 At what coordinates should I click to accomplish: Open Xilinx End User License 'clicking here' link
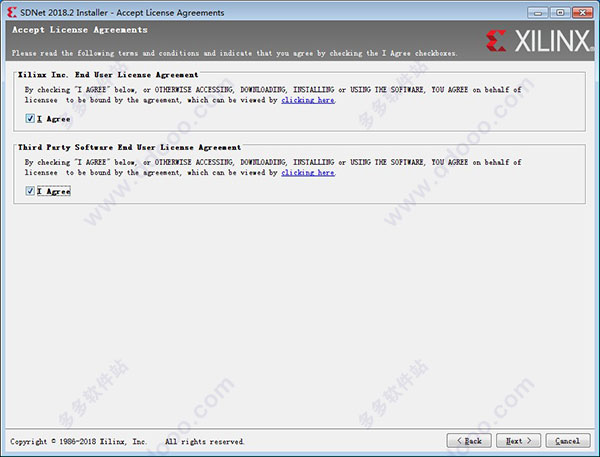click(308, 100)
